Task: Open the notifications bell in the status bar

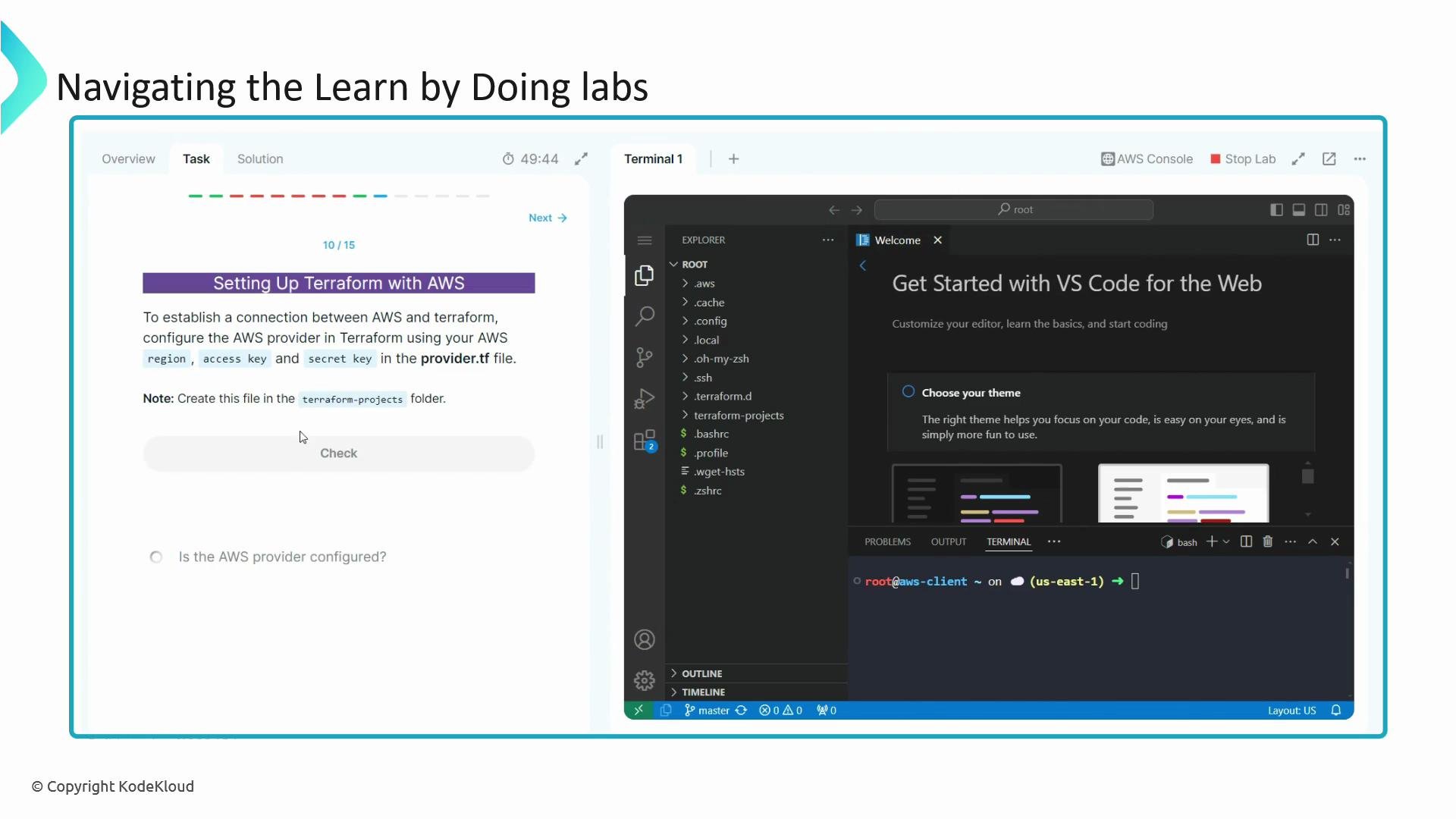Action: coord(1336,711)
